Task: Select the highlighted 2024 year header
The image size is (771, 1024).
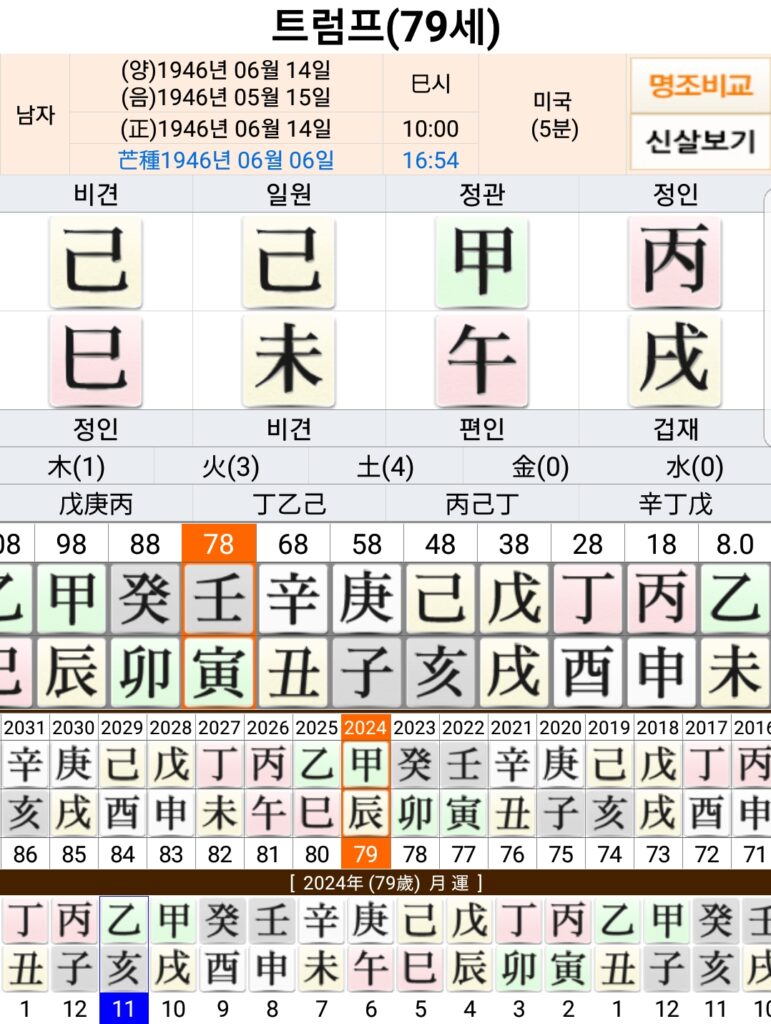Action: [366, 728]
